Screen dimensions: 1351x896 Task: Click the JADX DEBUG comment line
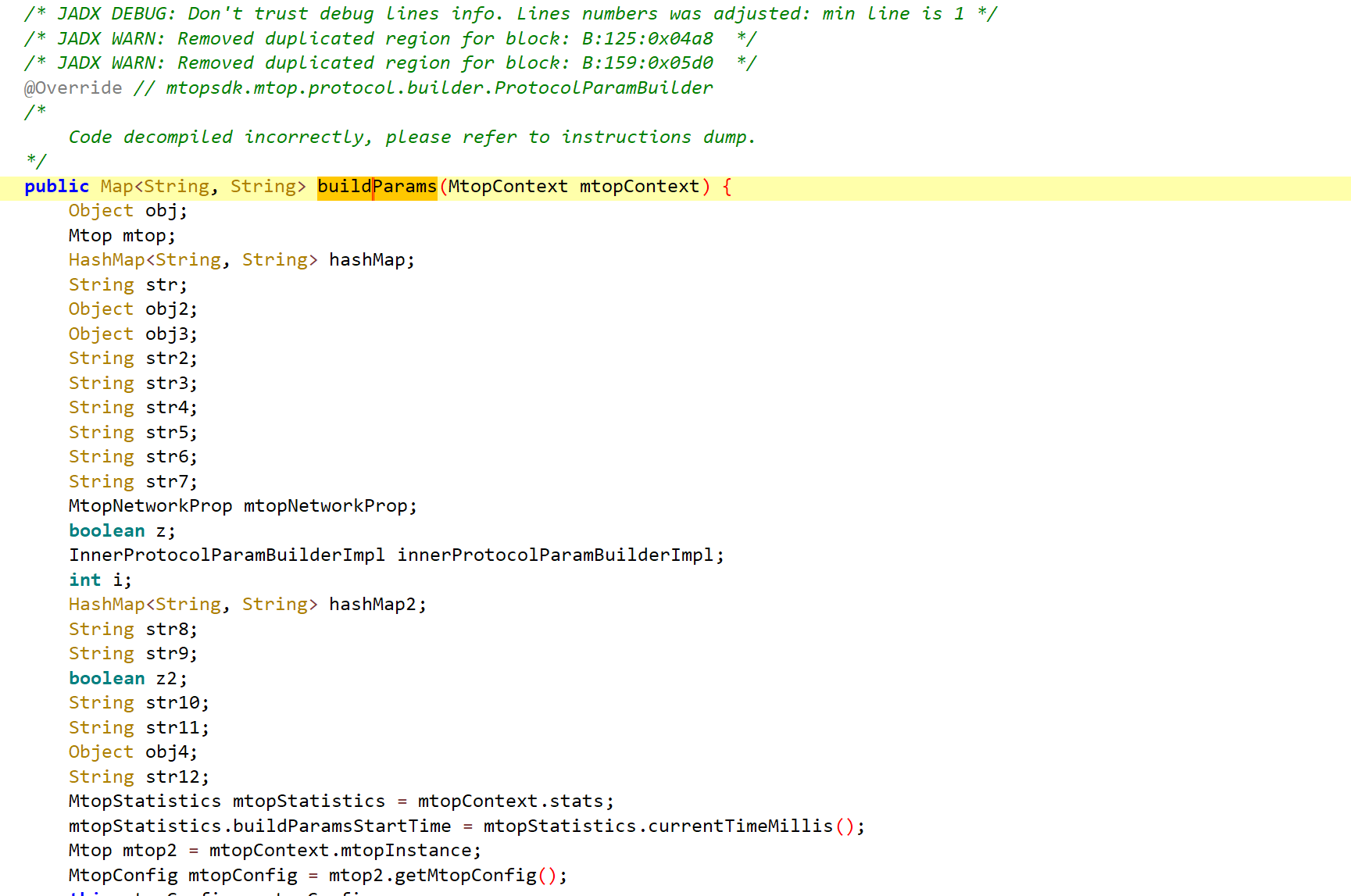tap(509, 14)
